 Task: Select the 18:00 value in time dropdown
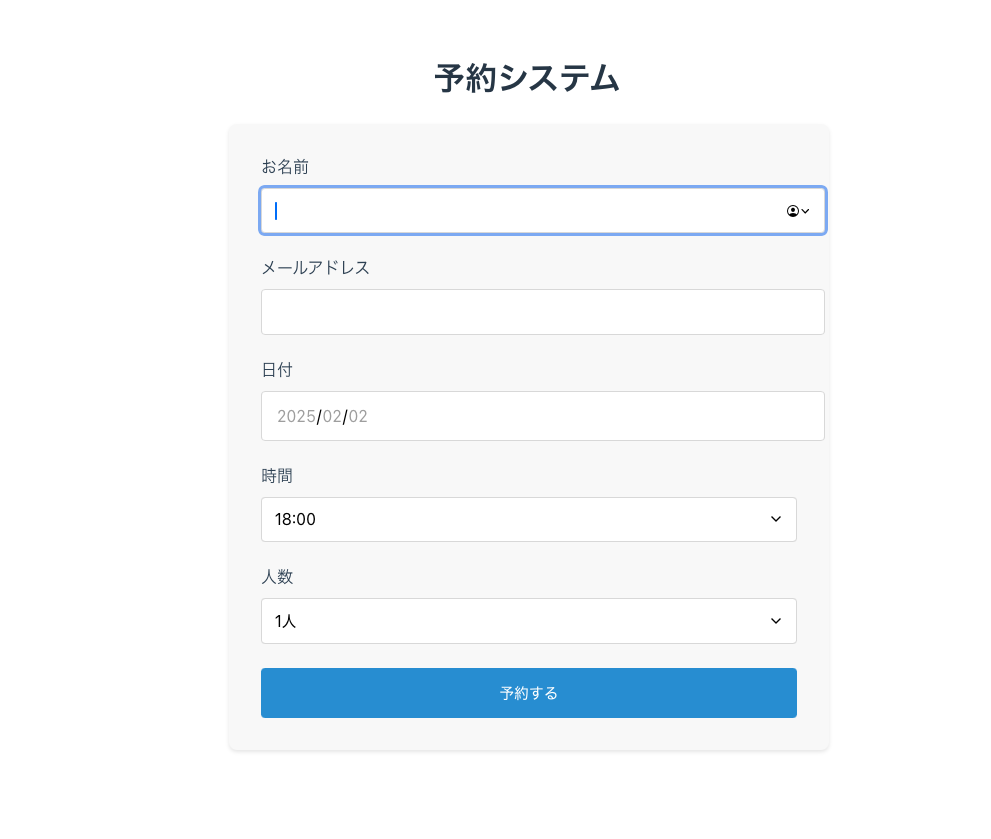293,519
